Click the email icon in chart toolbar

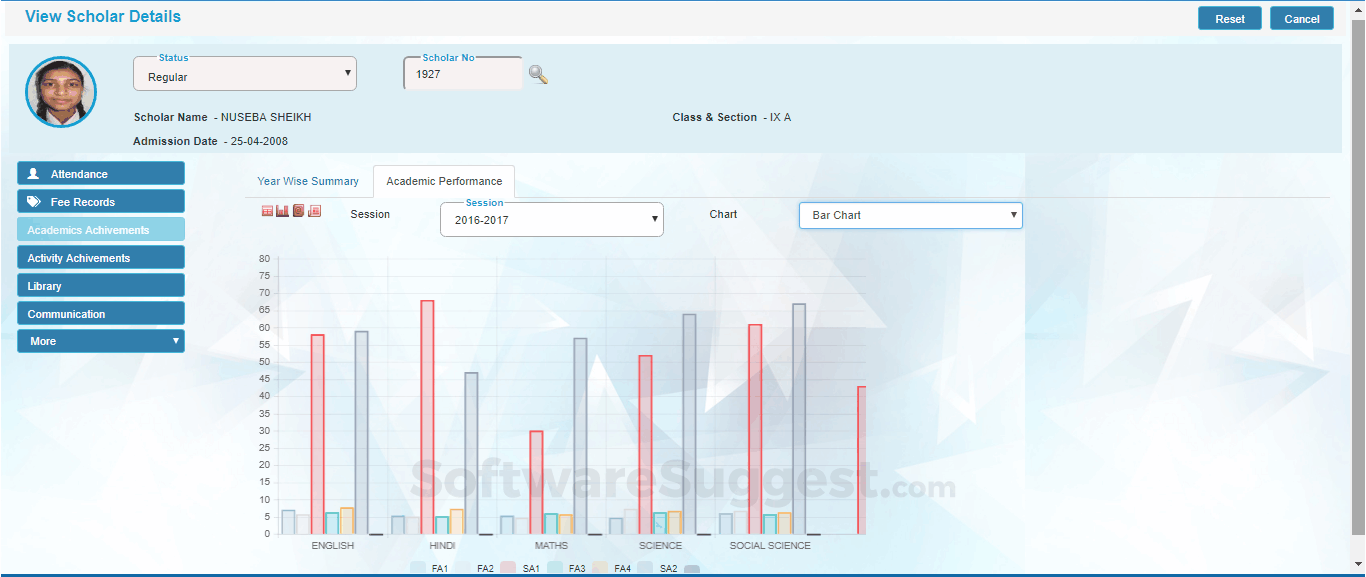pos(298,211)
